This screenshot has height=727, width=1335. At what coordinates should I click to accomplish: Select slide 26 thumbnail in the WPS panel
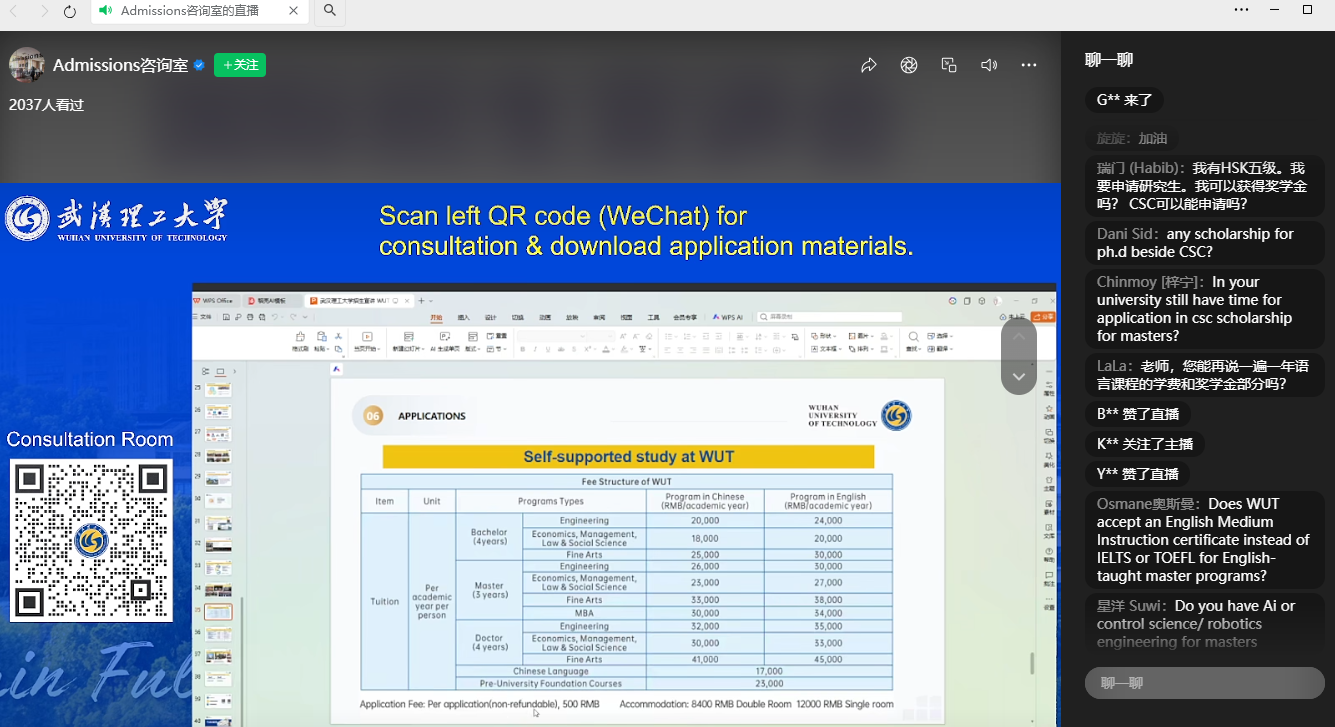pos(218,411)
